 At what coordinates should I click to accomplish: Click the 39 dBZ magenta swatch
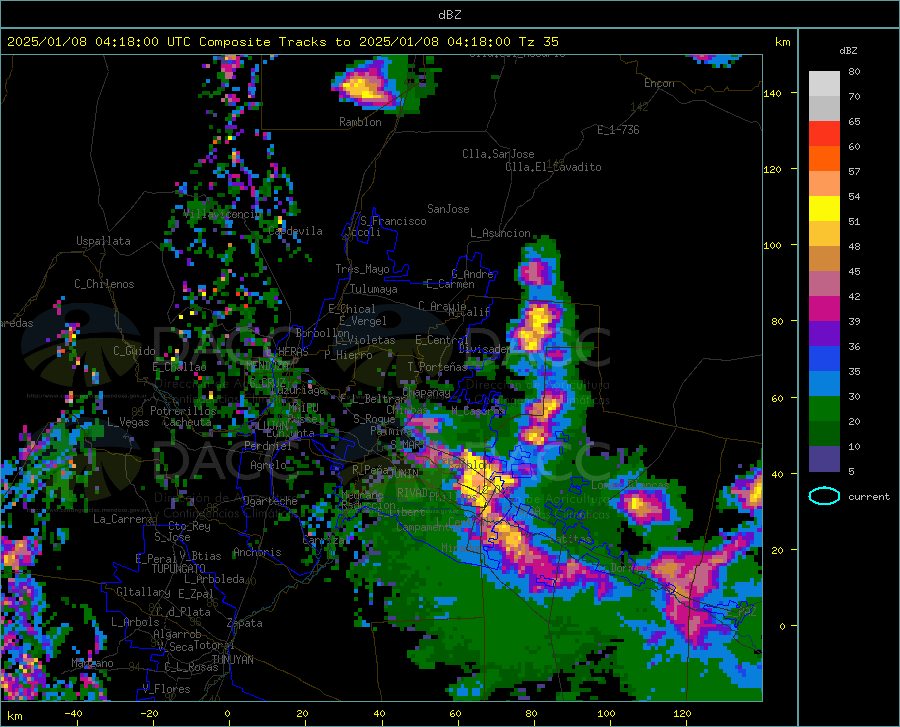824,309
